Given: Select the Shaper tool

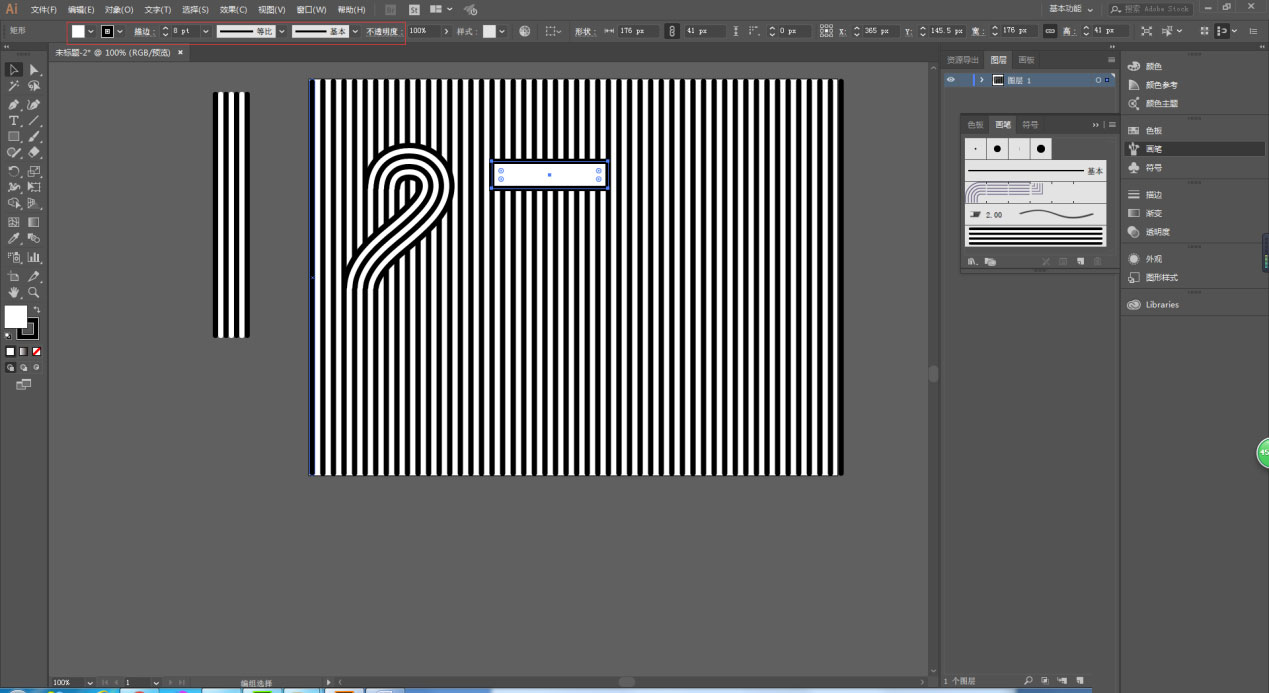Looking at the screenshot, I should coord(14,153).
